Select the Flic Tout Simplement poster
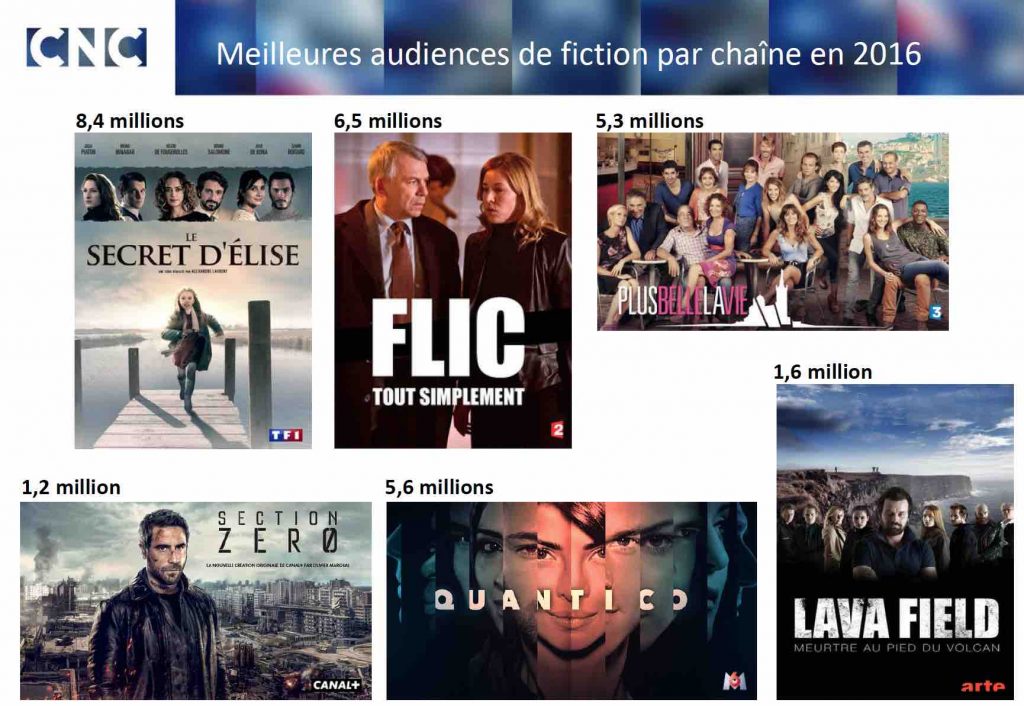This screenshot has height=706, width=1024. 453,291
